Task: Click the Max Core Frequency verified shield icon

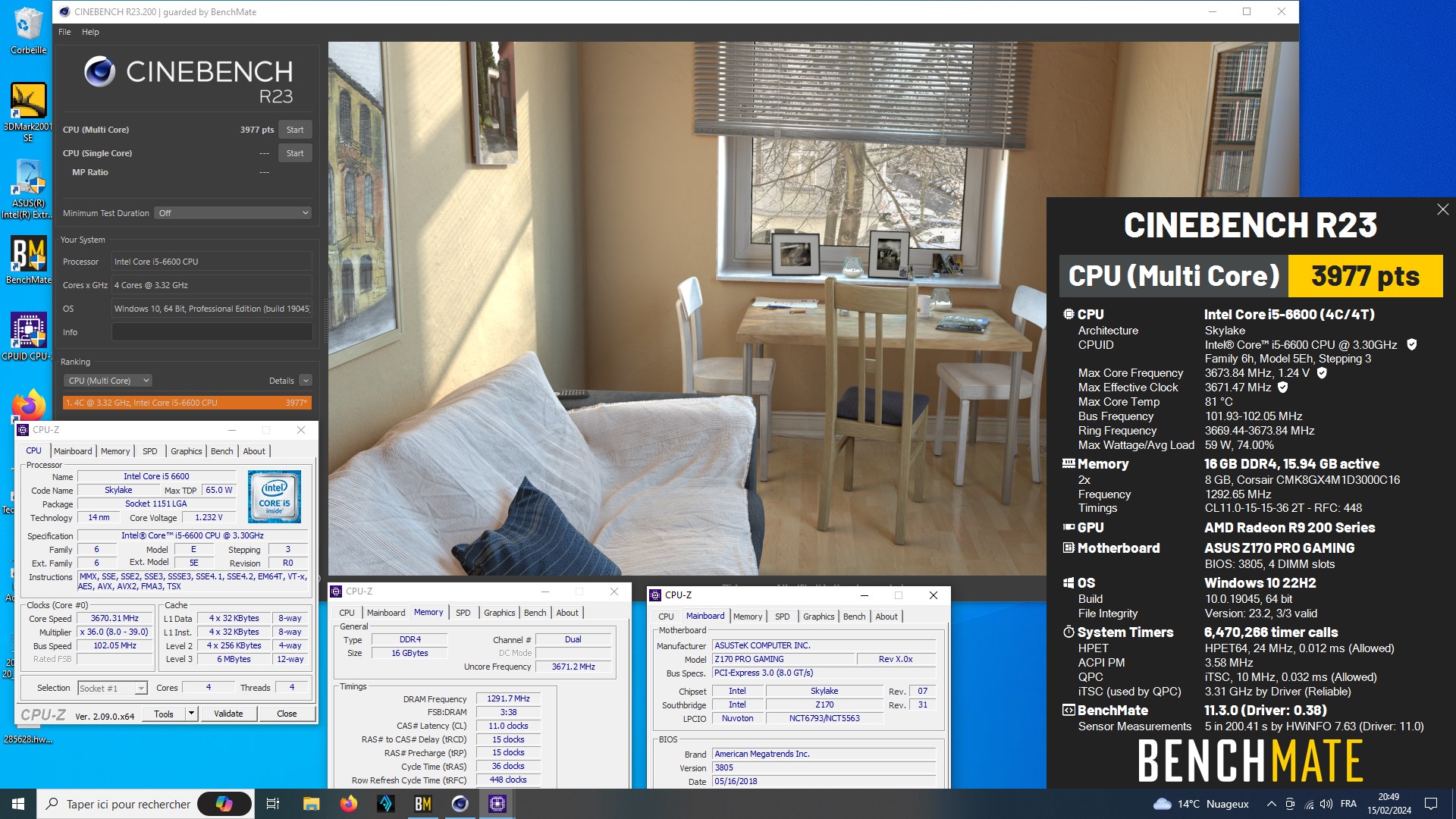Action: click(1322, 373)
